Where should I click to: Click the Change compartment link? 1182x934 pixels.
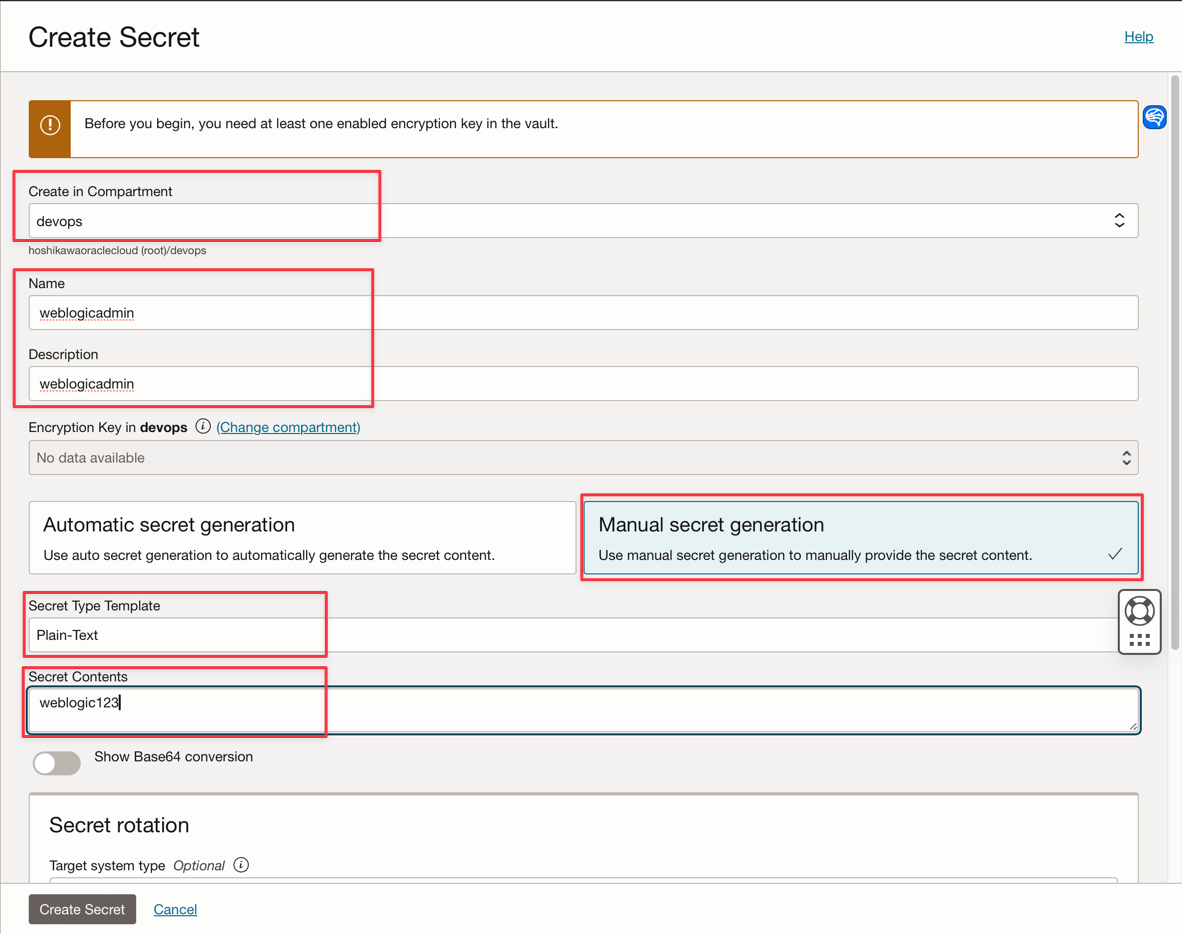[288, 427]
